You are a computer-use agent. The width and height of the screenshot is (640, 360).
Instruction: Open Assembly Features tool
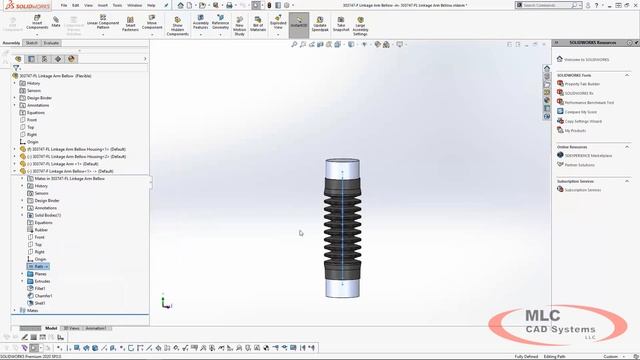[200, 22]
